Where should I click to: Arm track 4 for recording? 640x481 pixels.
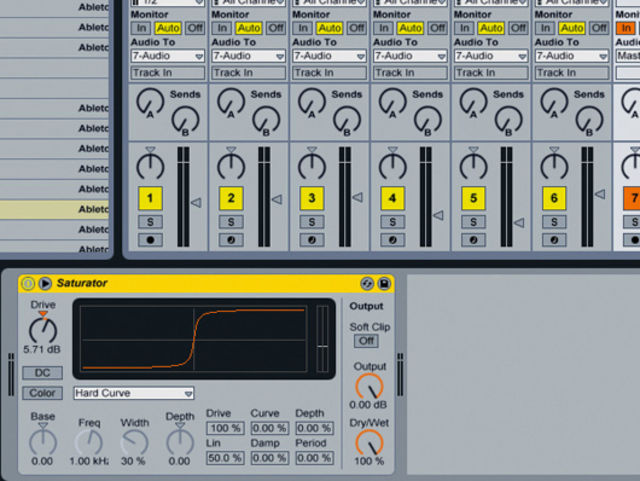393,240
